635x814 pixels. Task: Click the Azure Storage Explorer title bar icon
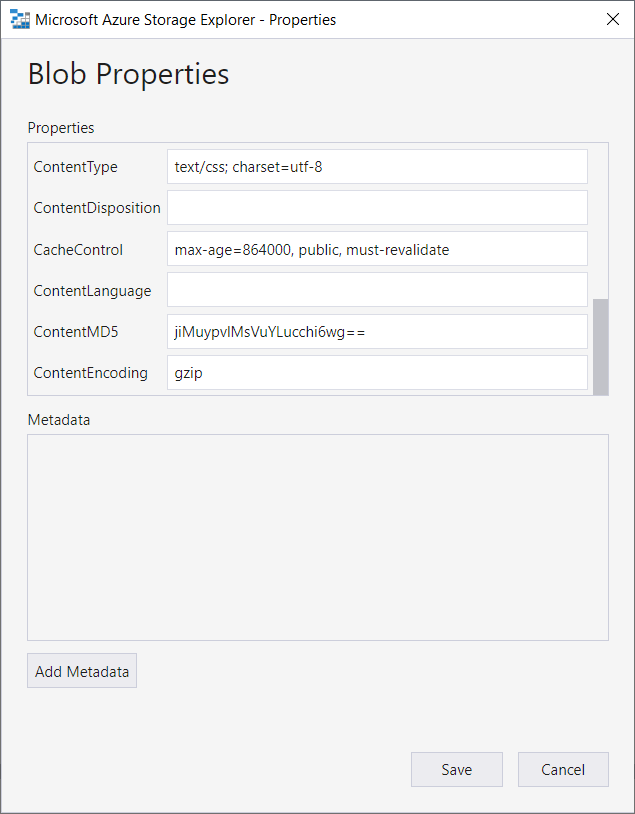tap(19, 19)
